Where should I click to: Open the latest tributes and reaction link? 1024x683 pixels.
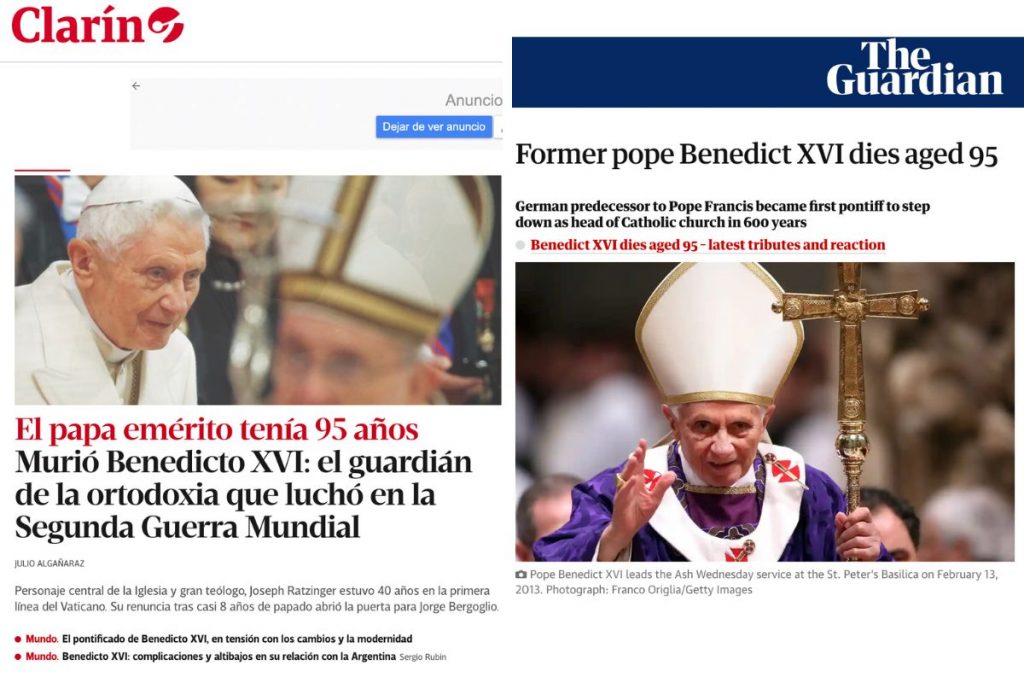708,245
